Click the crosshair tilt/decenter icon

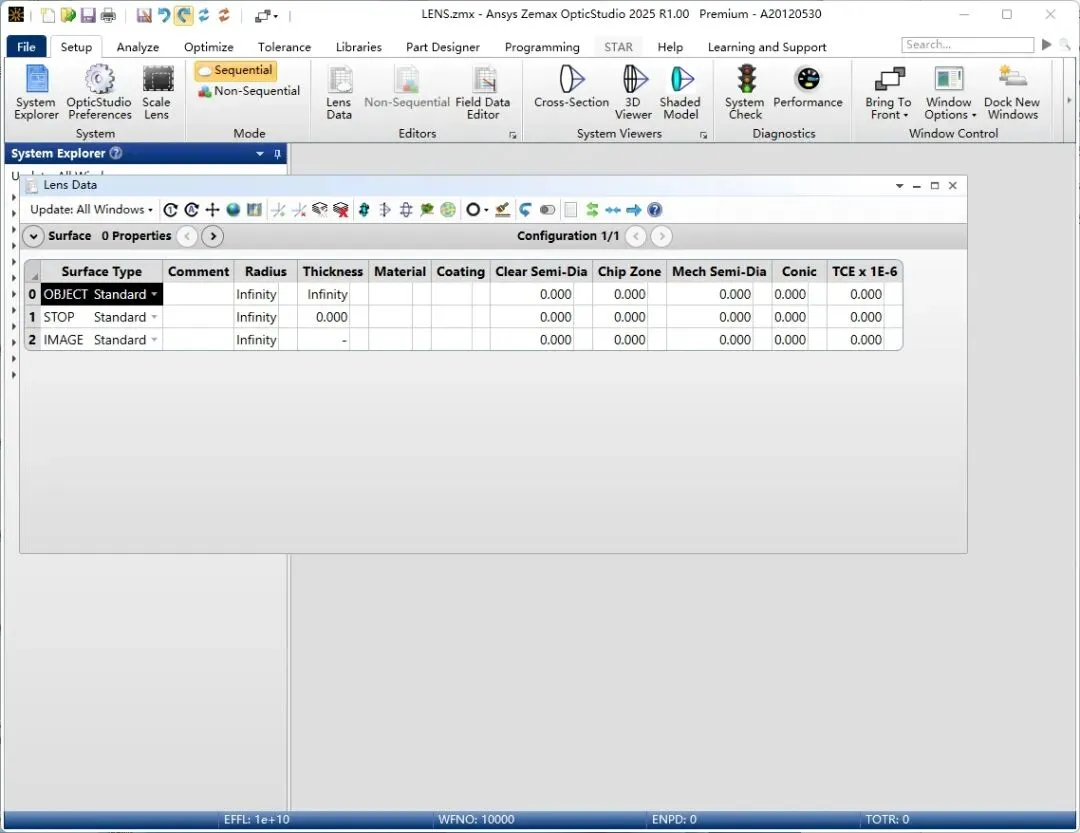coord(213,209)
